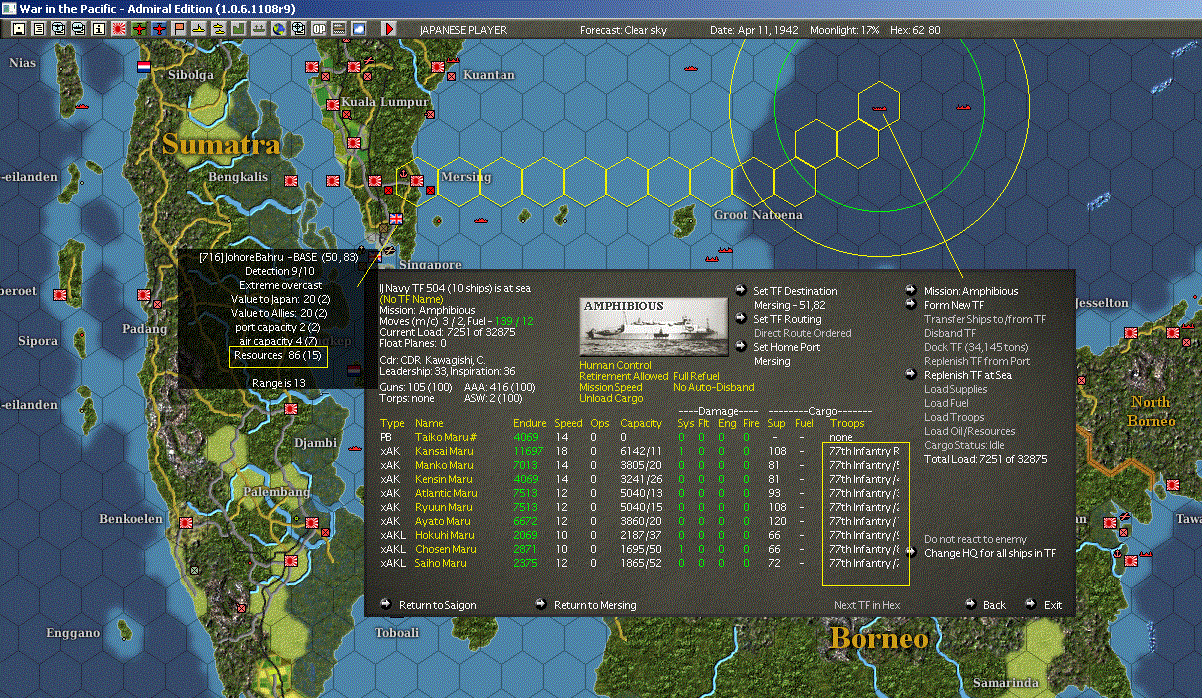Choose Form New TF option
1202x698 pixels.
[954, 305]
